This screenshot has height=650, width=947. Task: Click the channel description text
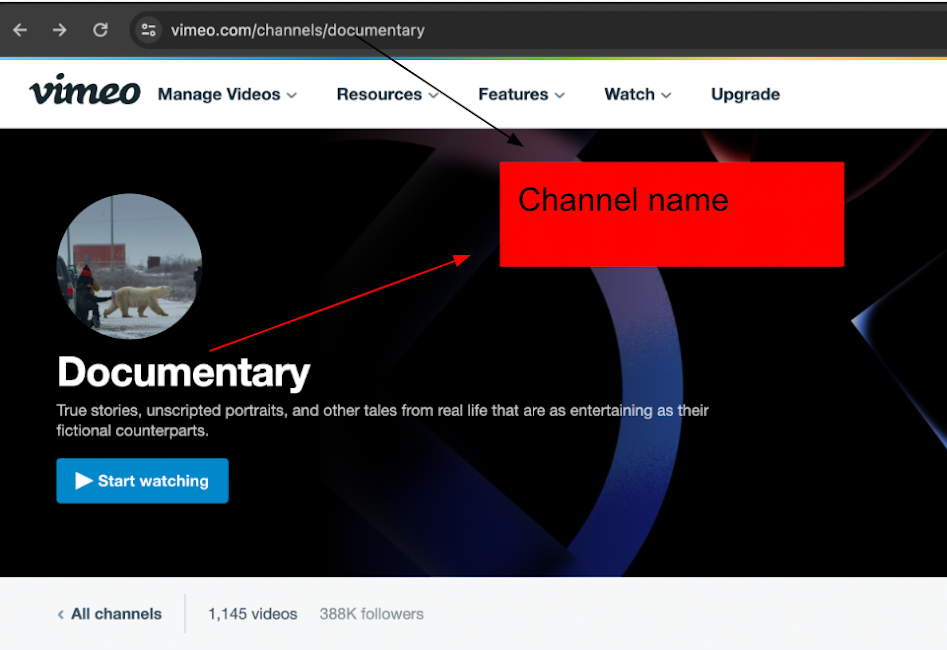point(382,421)
